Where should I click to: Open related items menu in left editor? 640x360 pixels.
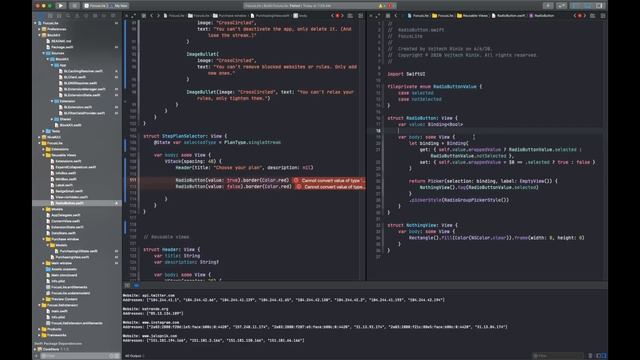click(x=143, y=16)
